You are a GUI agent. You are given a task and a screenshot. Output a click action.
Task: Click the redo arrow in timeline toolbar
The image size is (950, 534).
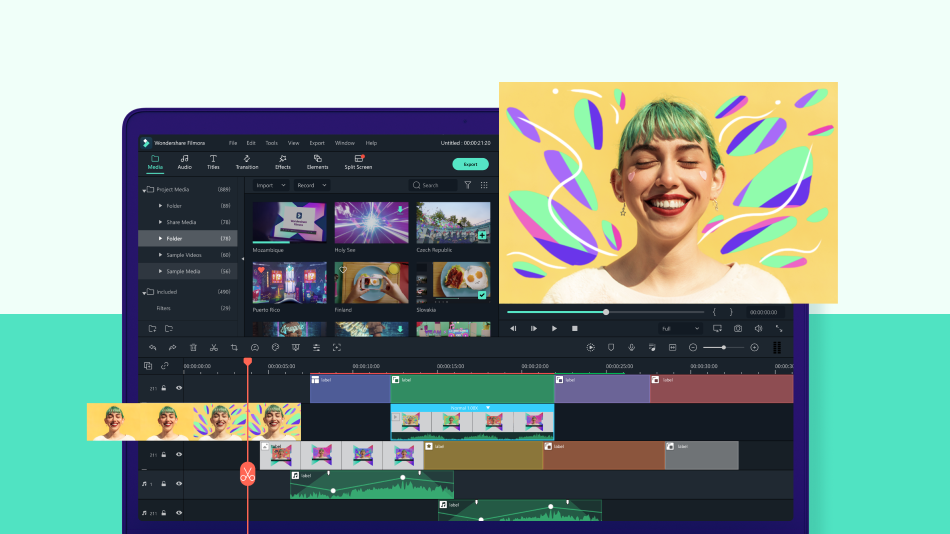pos(173,348)
